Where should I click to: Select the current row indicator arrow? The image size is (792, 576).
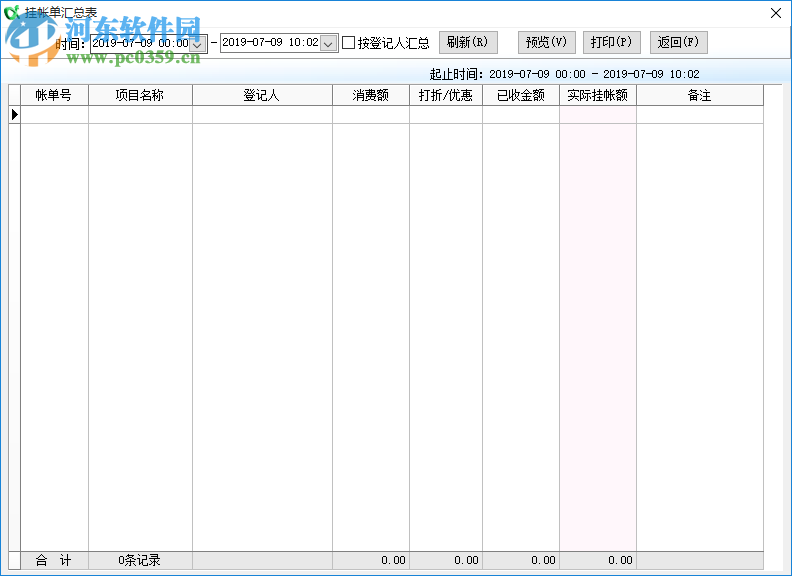[15, 115]
